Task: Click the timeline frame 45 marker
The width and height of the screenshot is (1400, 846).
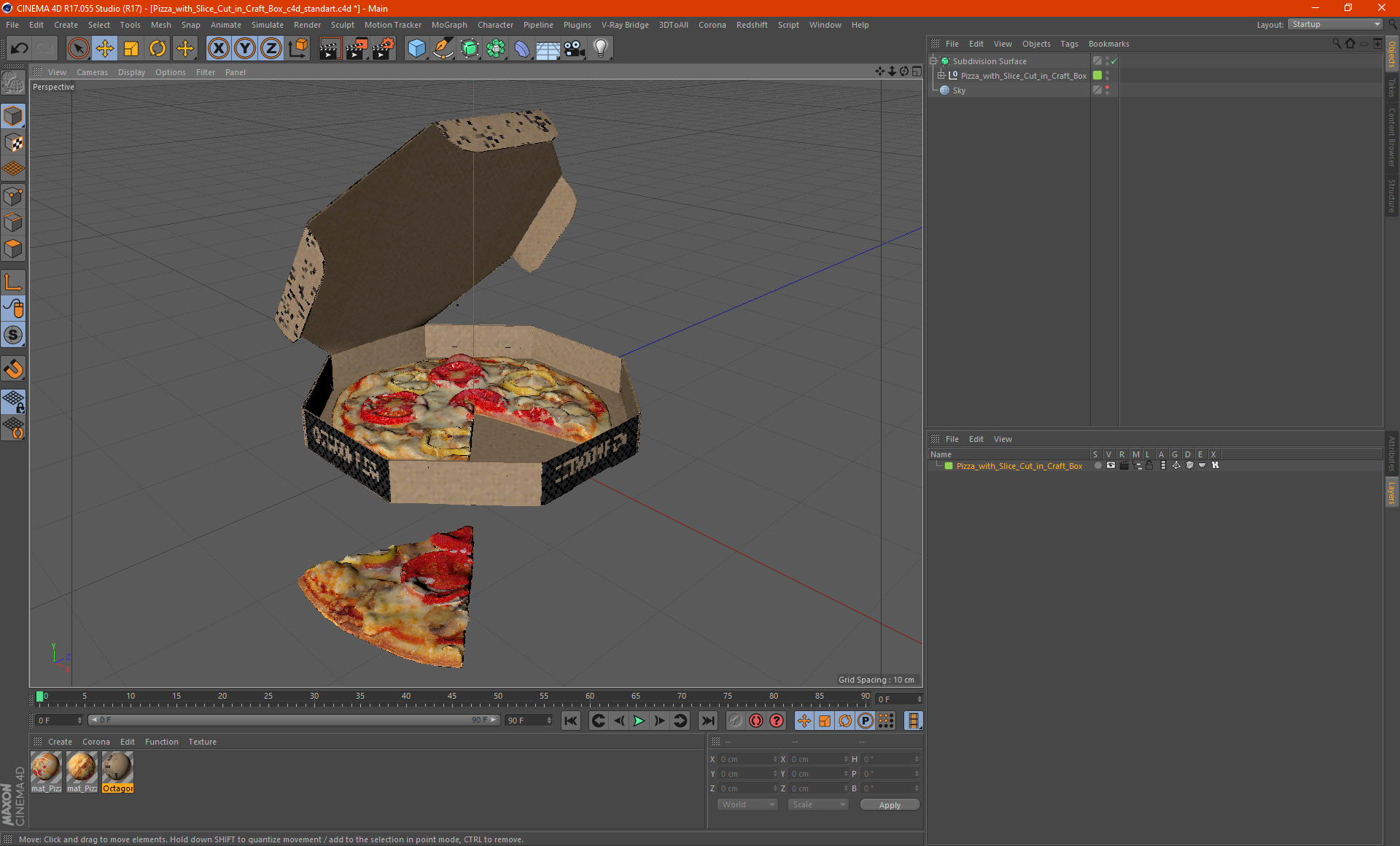Action: point(450,696)
